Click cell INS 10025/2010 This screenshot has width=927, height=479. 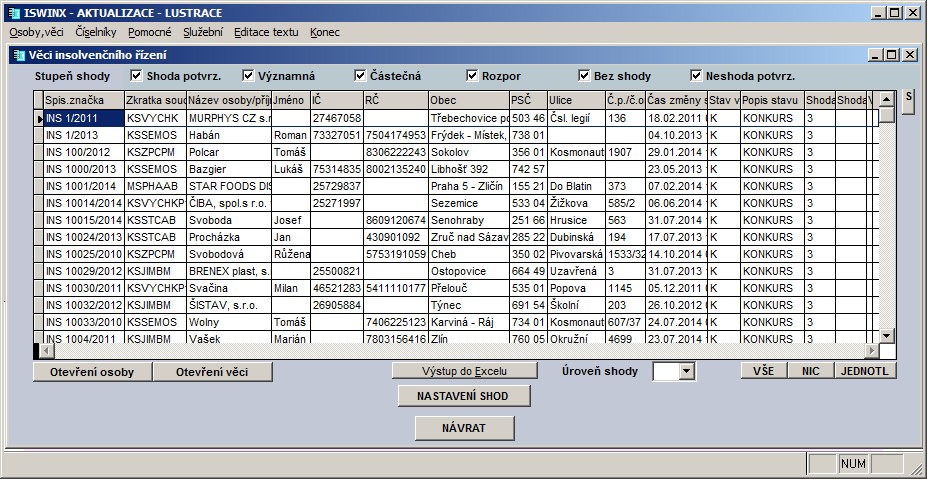click(x=84, y=254)
